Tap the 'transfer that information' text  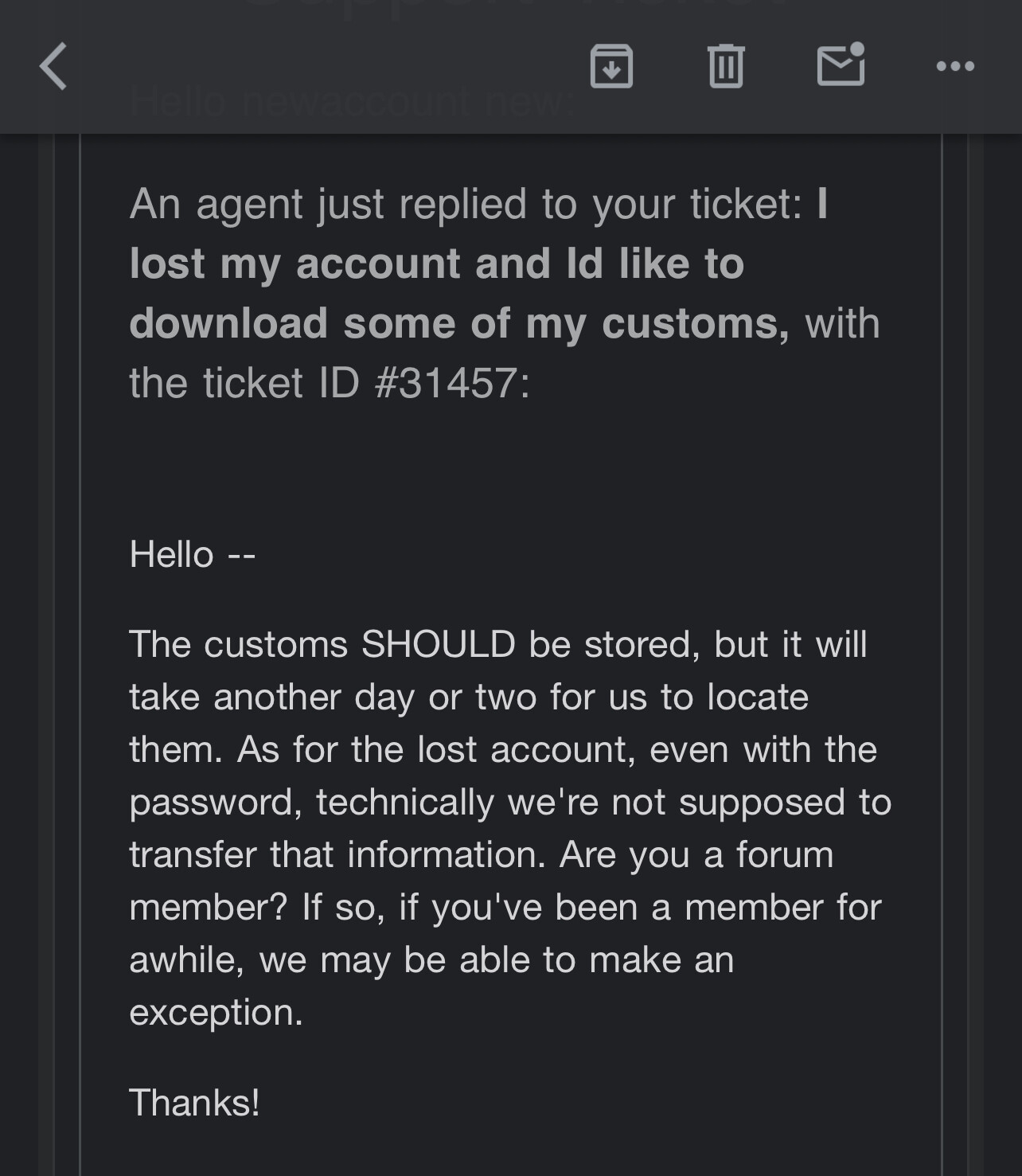pyautogui.click(x=337, y=855)
